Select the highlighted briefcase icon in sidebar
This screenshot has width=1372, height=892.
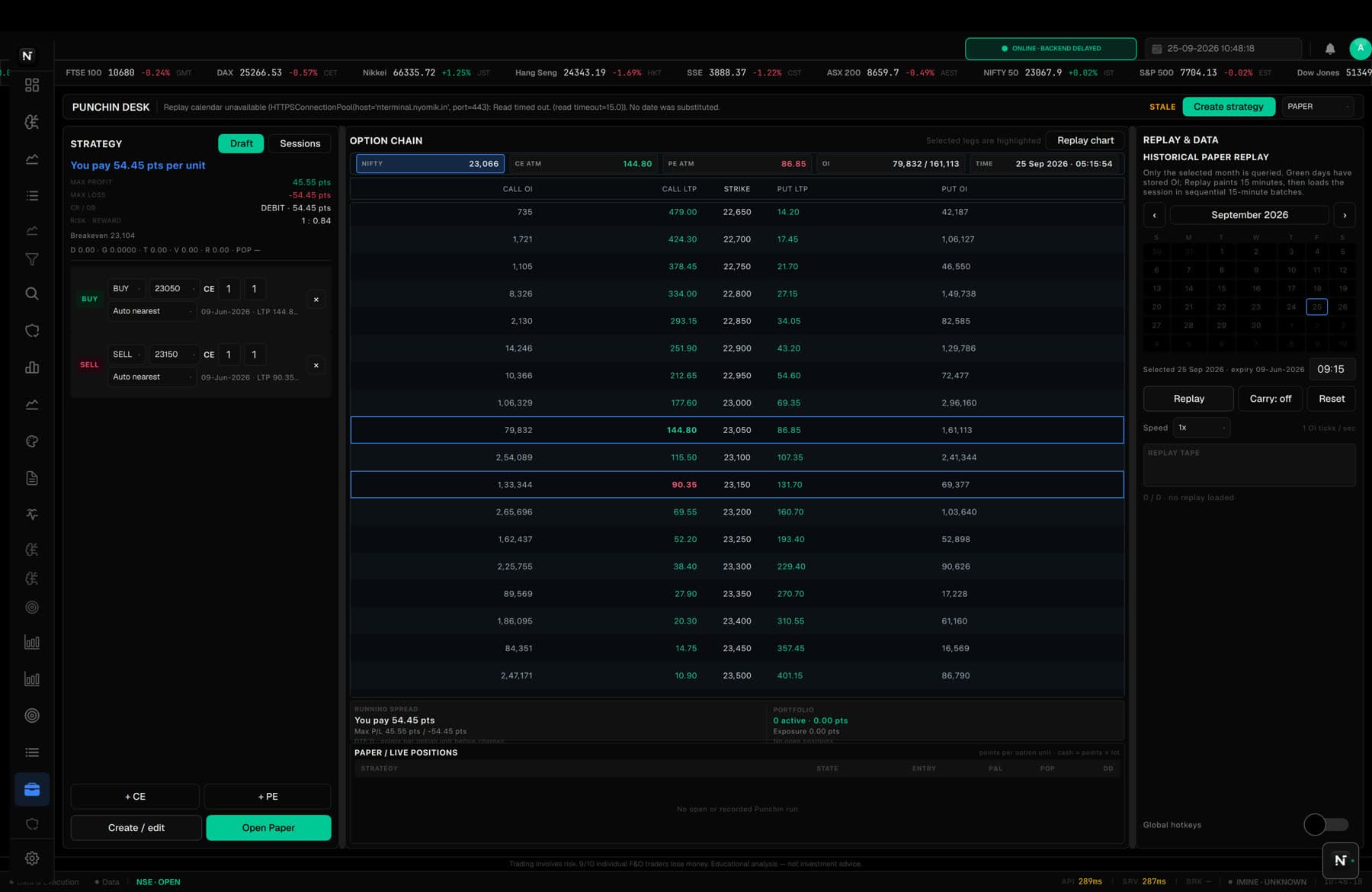point(32,789)
